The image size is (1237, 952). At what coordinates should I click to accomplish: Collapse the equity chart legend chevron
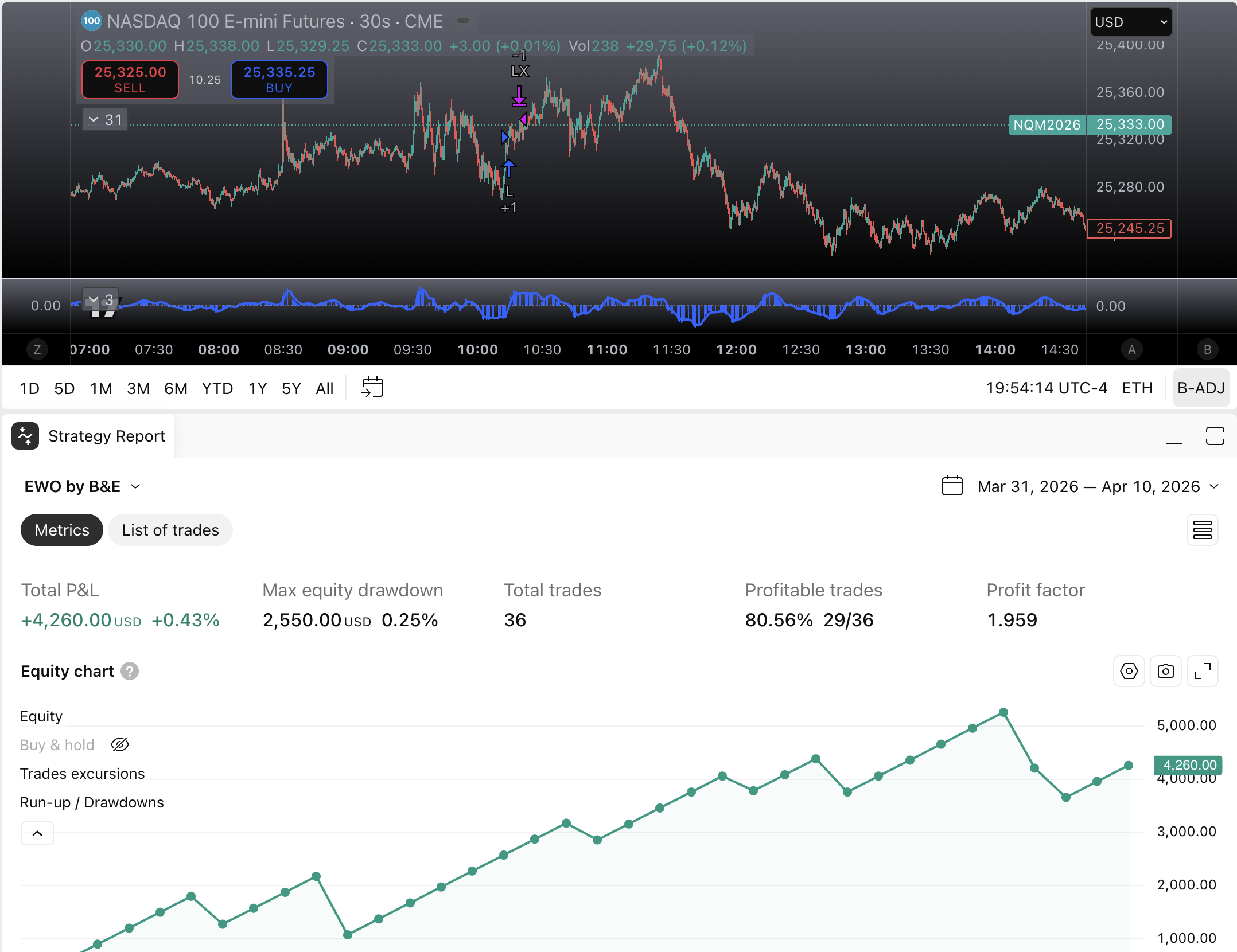click(37, 833)
